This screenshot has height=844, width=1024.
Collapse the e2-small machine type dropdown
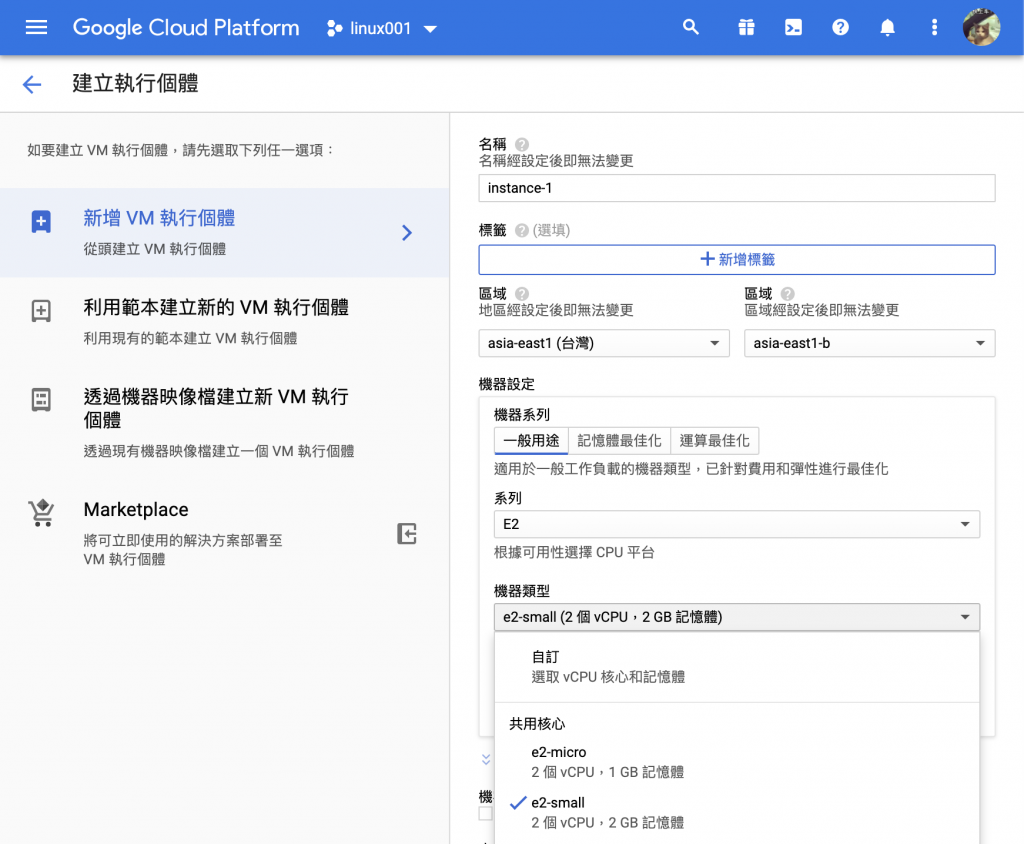coord(737,617)
